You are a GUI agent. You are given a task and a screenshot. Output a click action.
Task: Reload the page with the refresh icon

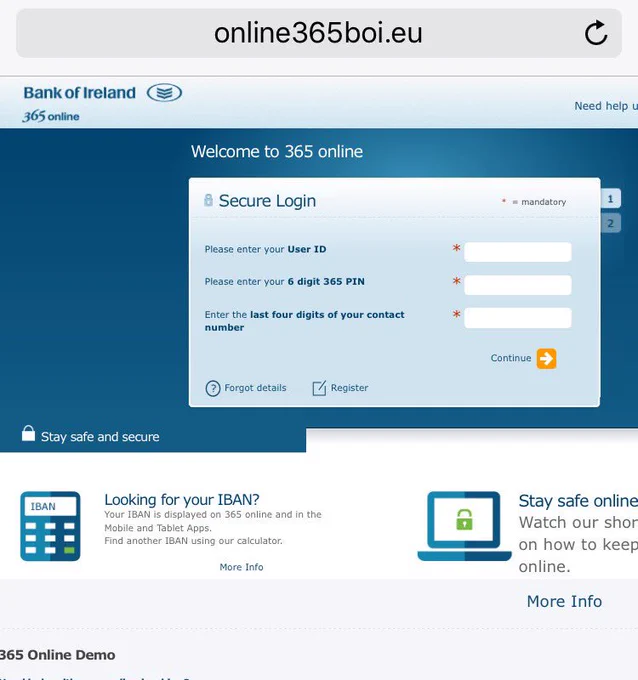point(596,33)
